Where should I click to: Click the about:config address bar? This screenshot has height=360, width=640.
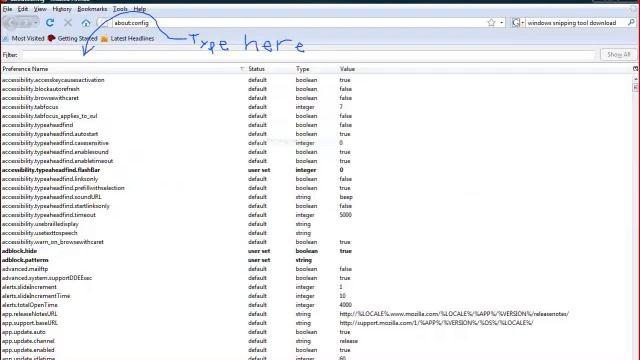[x=298, y=23]
